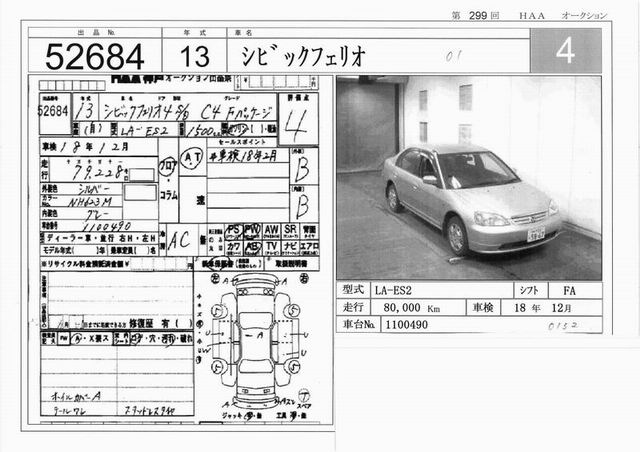The width and height of the screenshot is (640, 452).
Task: Click the TV option box
Action: [271, 248]
